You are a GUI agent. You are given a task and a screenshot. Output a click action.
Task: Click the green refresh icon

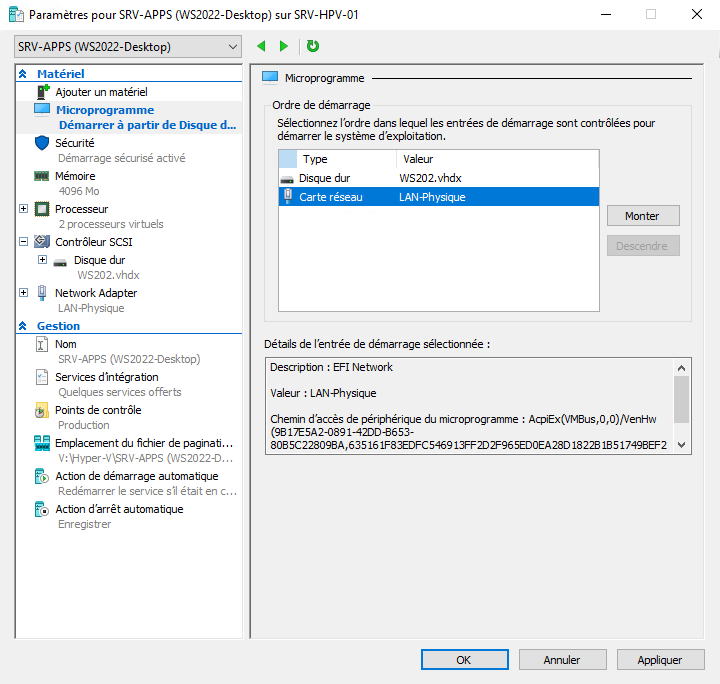click(313, 46)
